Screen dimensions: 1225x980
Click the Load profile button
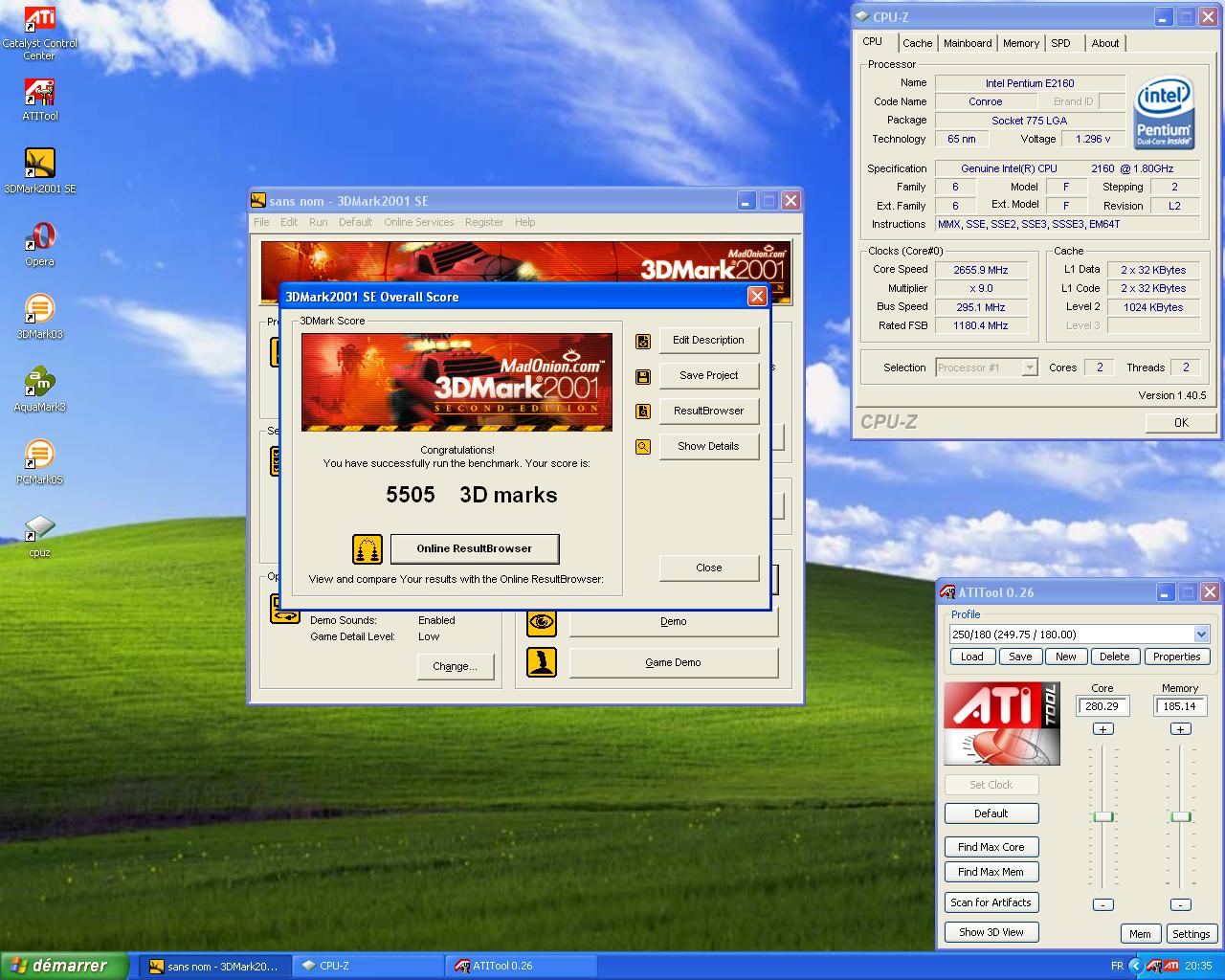coord(972,657)
